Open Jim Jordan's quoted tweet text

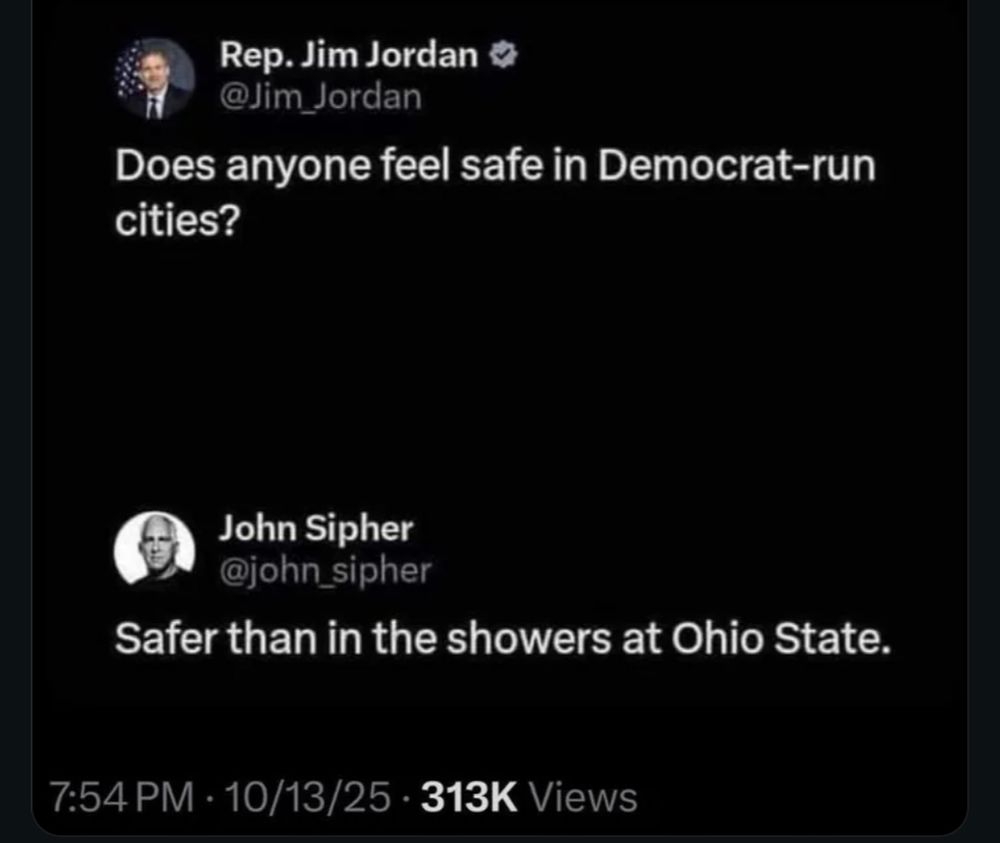(x=495, y=193)
